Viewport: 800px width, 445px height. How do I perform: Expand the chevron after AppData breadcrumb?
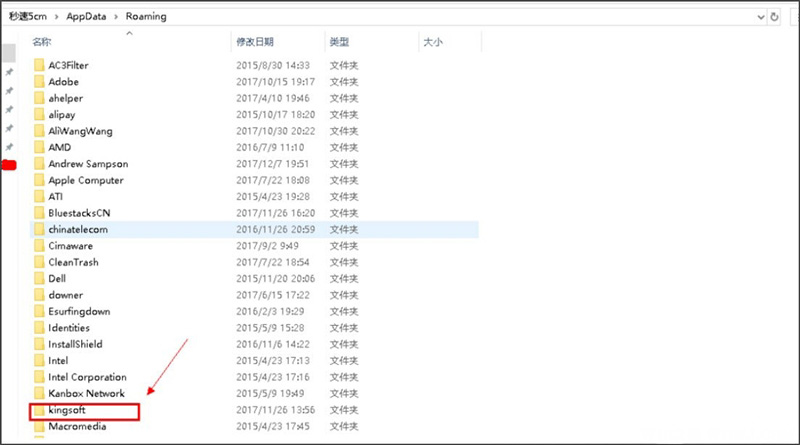116,17
